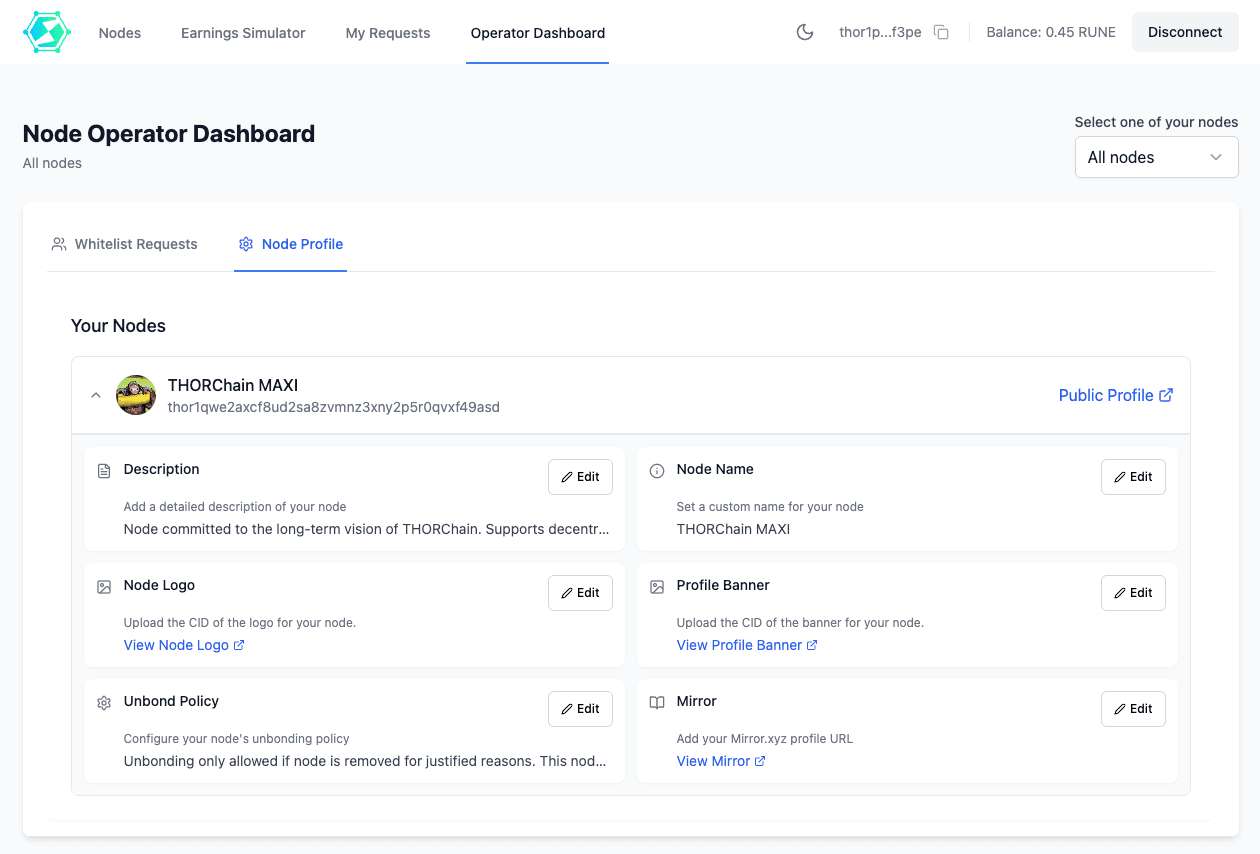Click the description text starting 'Node committed to'
Screen dimensions: 1260x854
(x=366, y=529)
